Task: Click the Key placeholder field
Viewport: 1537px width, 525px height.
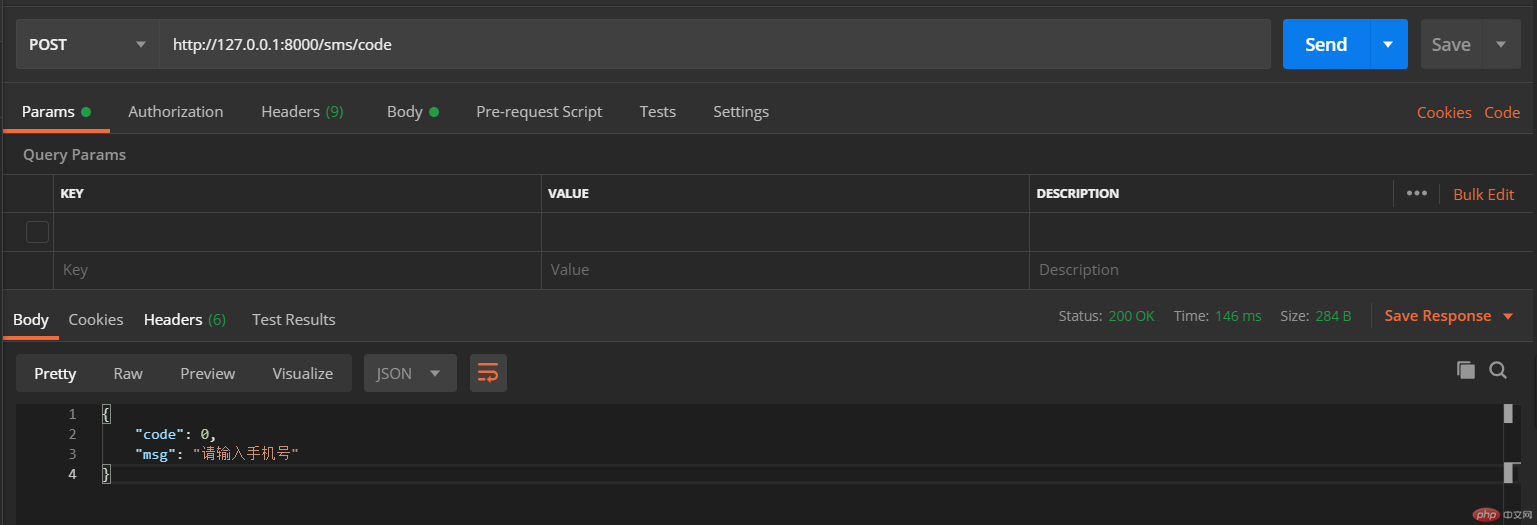Action: pos(296,270)
